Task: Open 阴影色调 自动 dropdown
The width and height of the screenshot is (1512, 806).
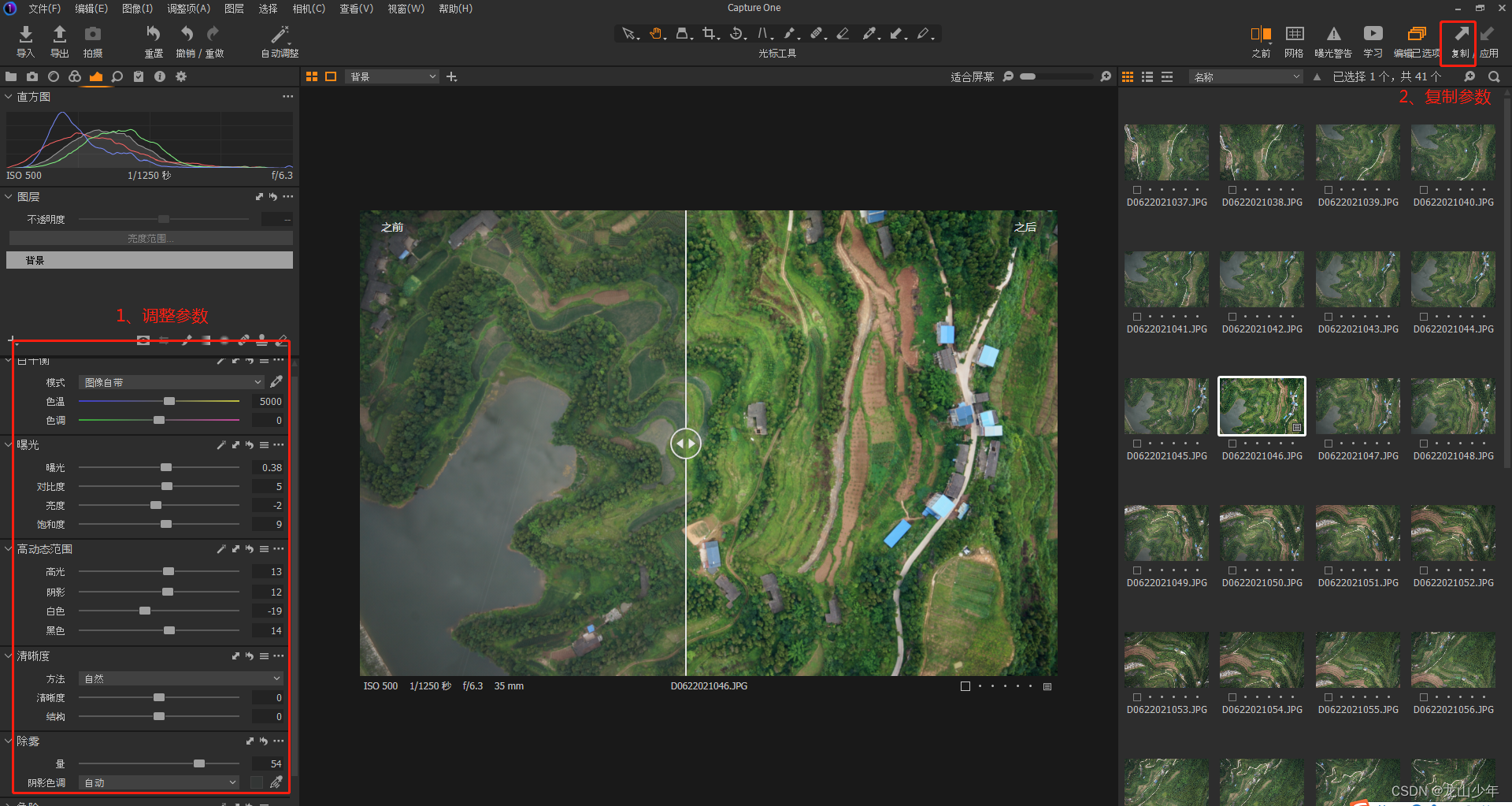Action: (158, 782)
